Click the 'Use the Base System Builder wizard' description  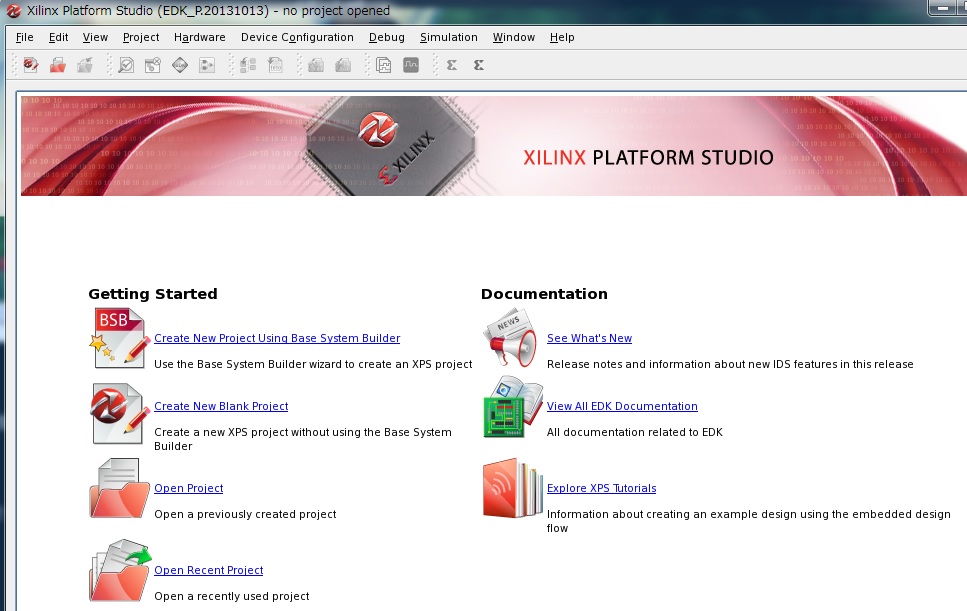point(313,364)
